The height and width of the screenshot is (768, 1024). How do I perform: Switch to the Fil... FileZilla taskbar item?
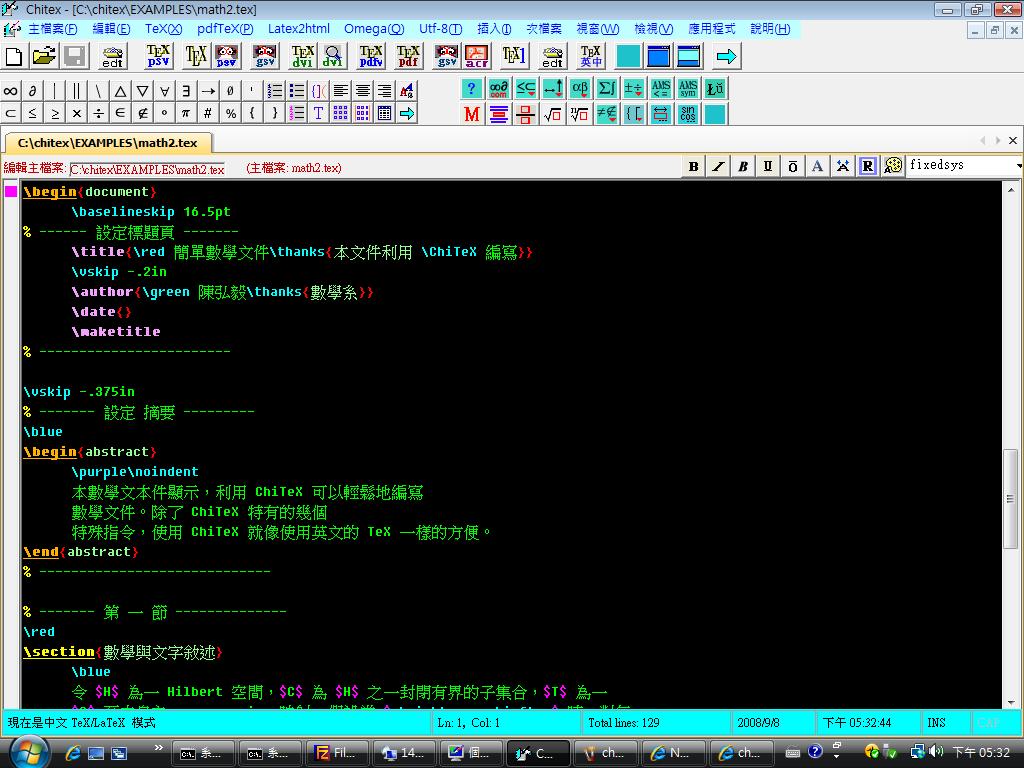coord(337,753)
